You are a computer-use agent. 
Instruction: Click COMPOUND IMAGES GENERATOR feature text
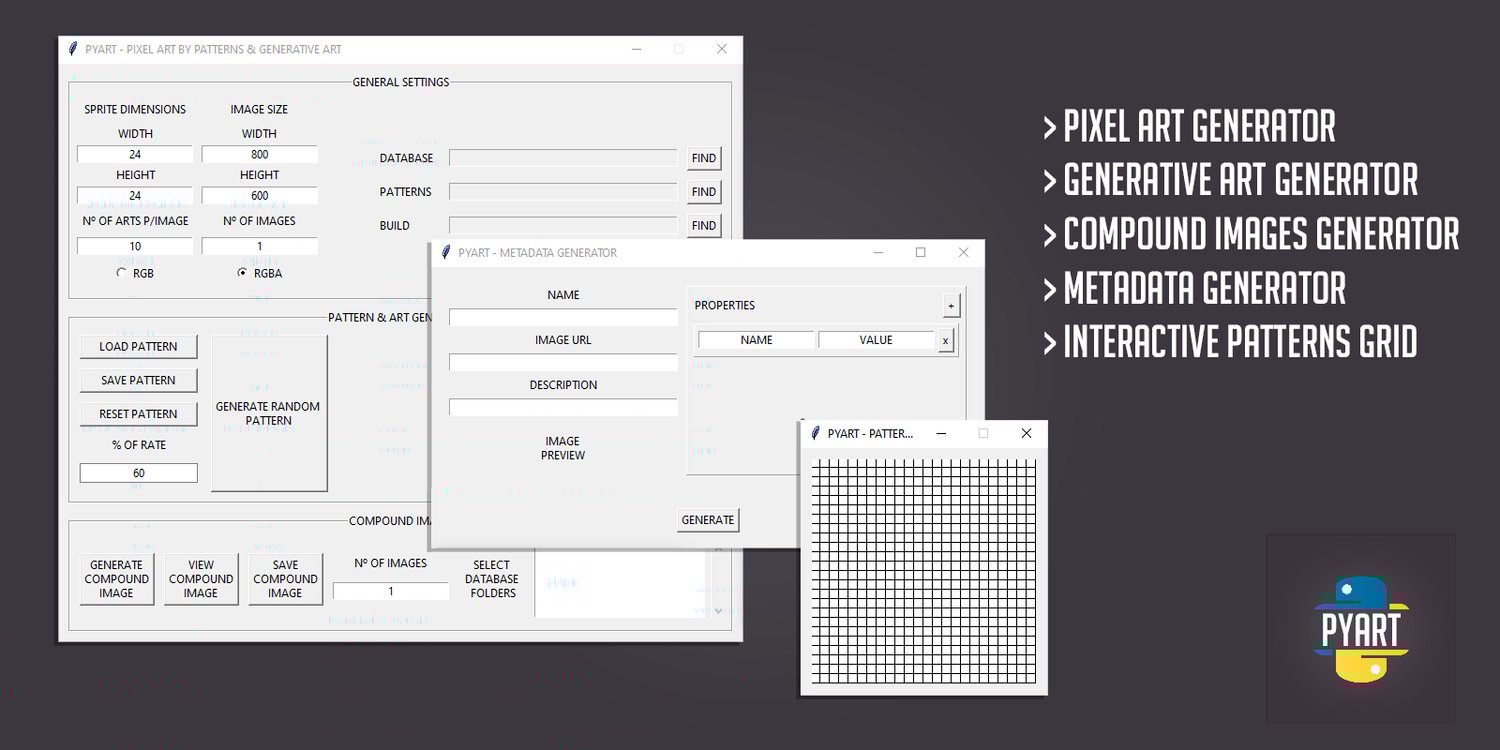coord(1261,235)
